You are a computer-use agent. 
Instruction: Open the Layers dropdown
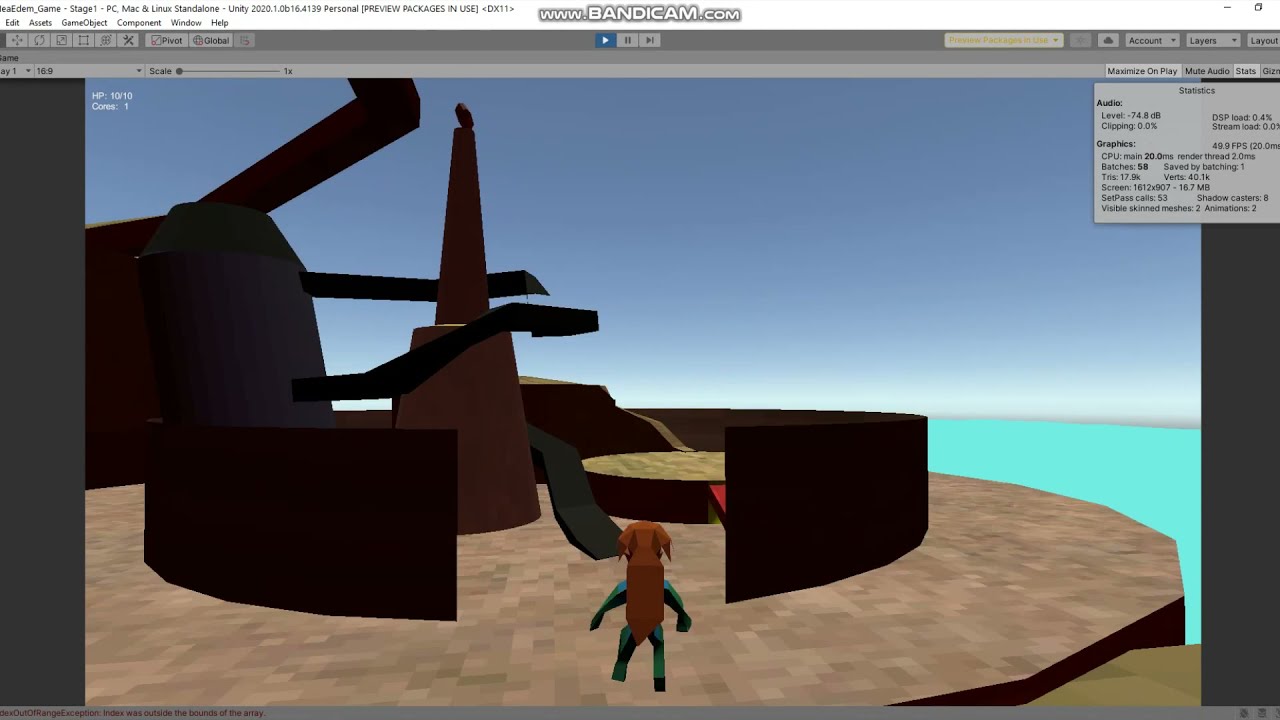tap(1213, 40)
